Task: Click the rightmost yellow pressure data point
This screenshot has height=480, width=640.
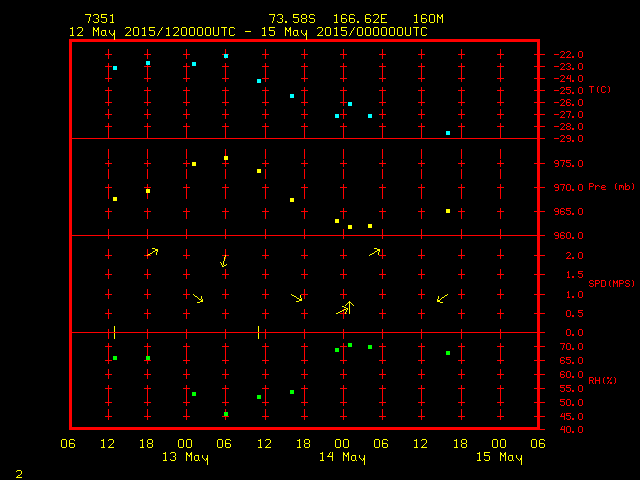Action: click(448, 211)
